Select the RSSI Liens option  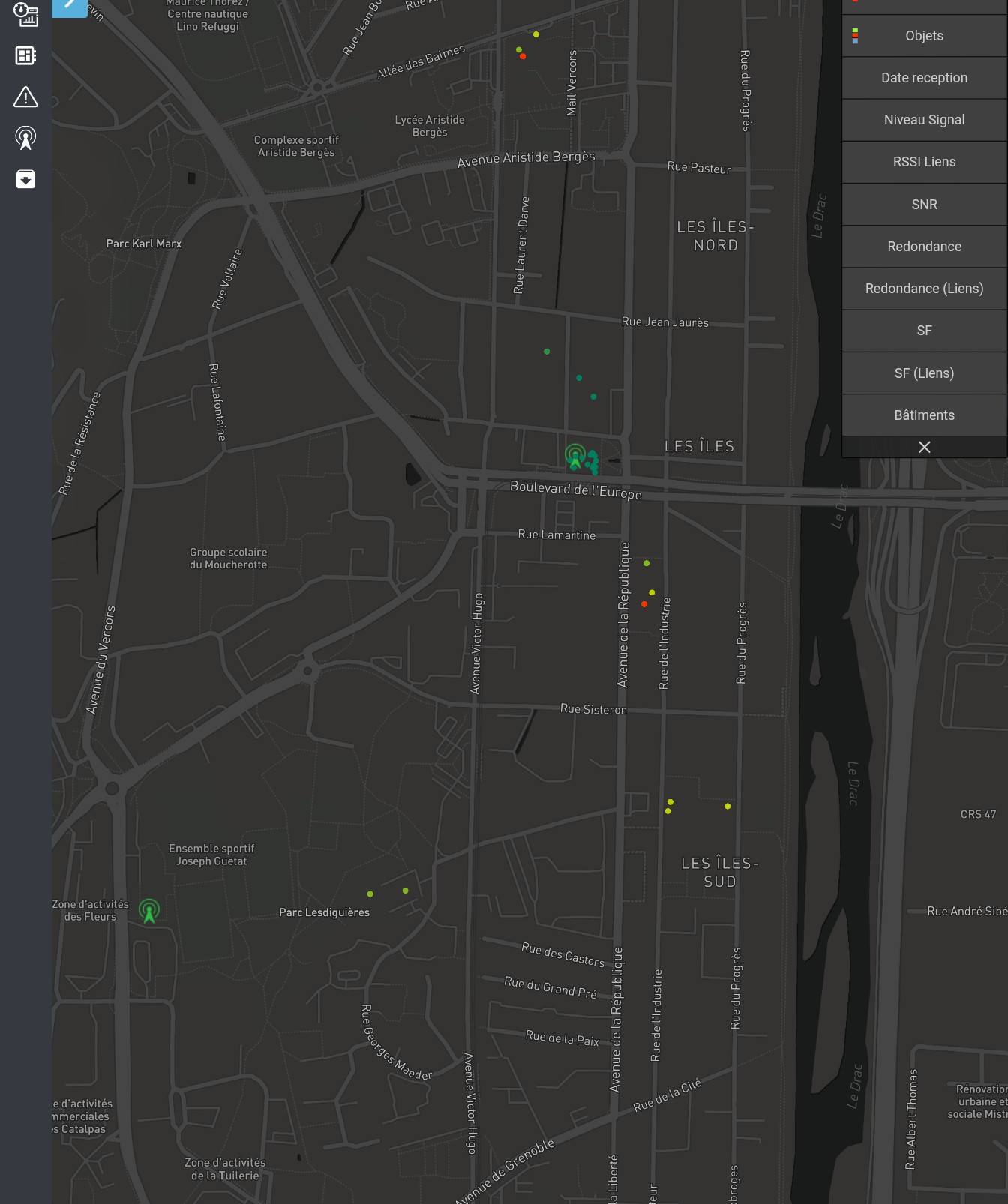coord(924,162)
